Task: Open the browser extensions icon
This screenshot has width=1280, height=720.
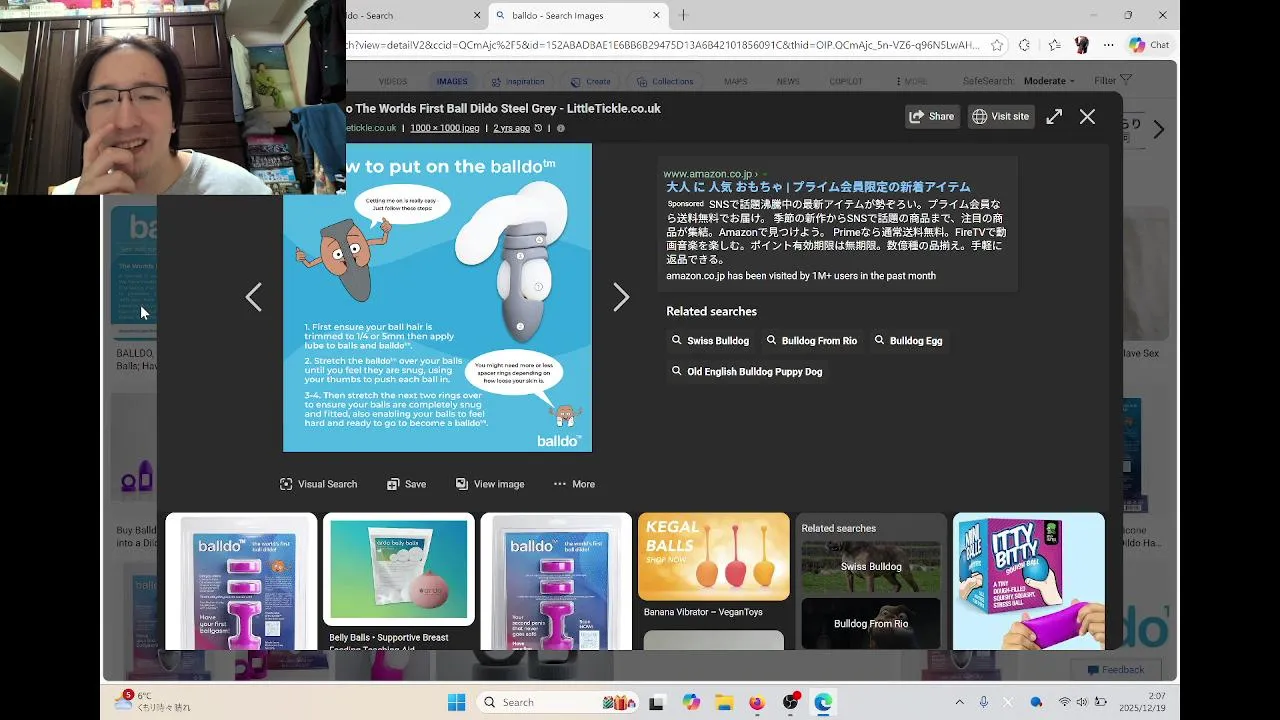Action: pos(1024,45)
